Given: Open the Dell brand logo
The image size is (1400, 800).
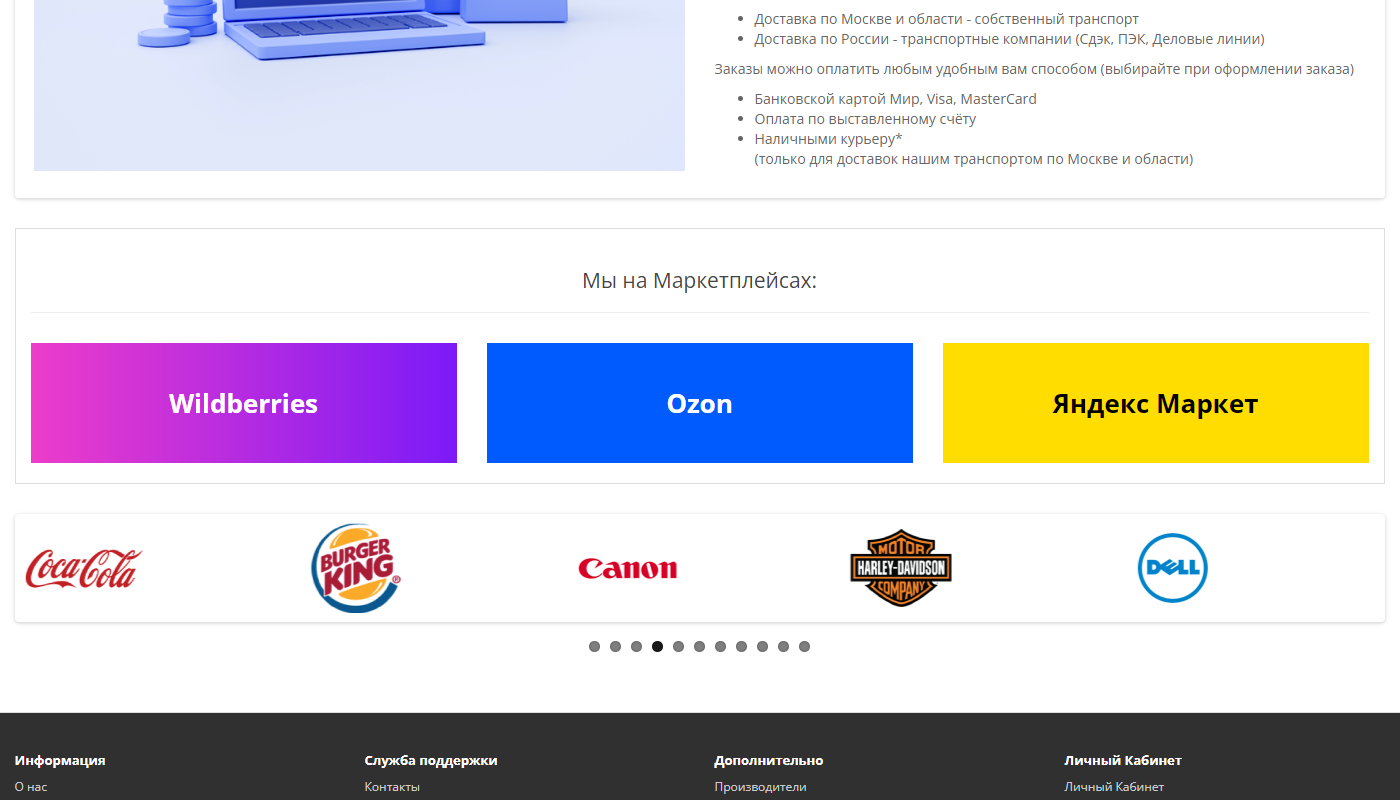Looking at the screenshot, I should pos(1172,568).
